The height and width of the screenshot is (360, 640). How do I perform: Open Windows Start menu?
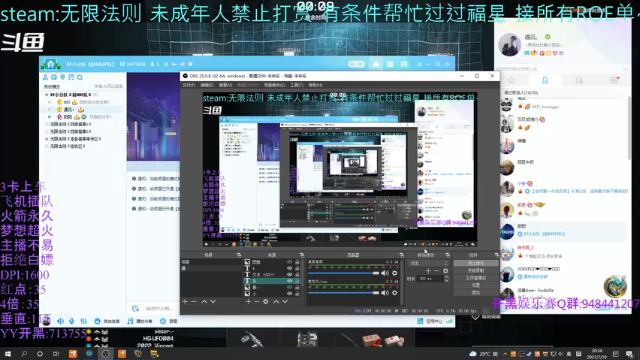pyautogui.click(x=8, y=354)
